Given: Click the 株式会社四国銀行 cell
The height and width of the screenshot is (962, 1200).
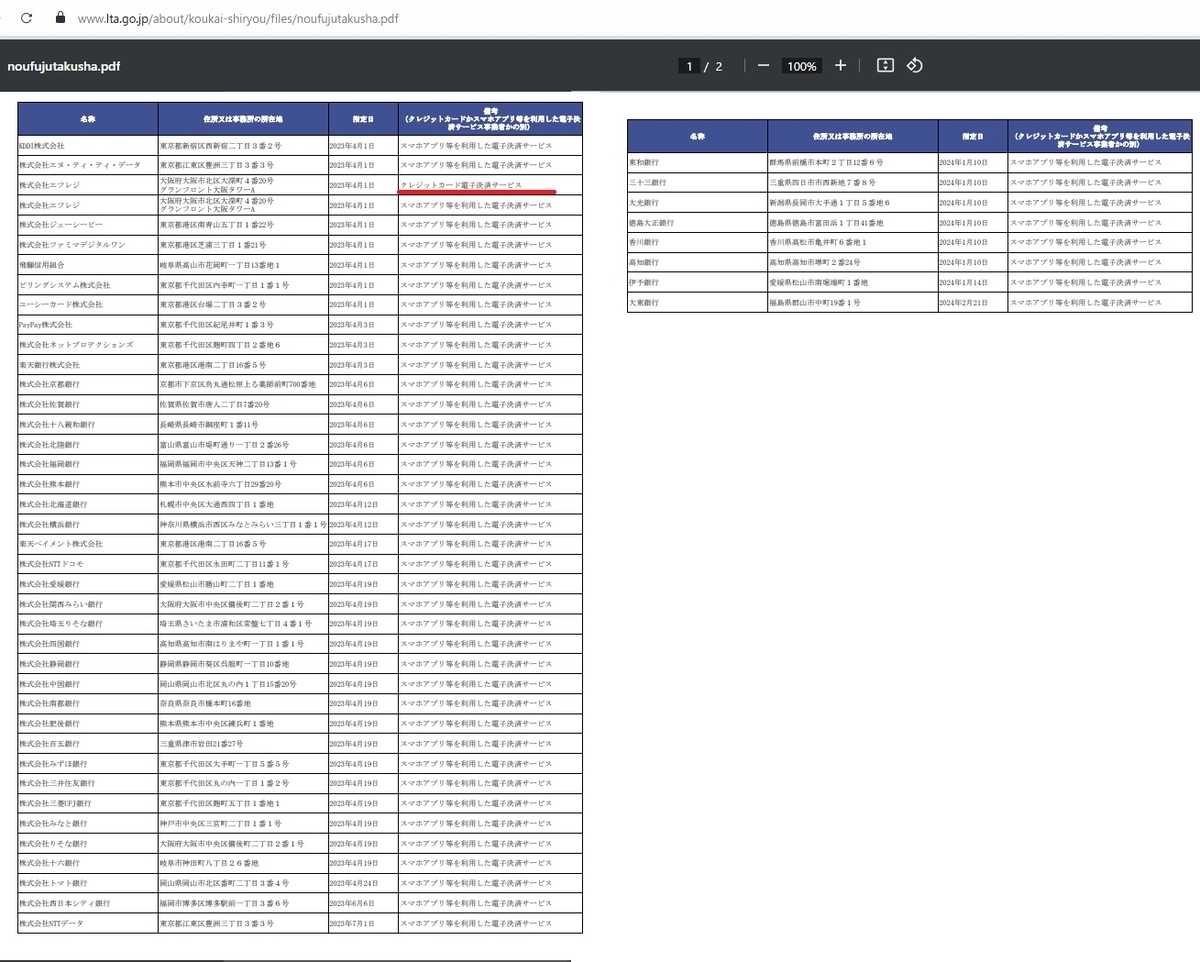Looking at the screenshot, I should (88, 644).
